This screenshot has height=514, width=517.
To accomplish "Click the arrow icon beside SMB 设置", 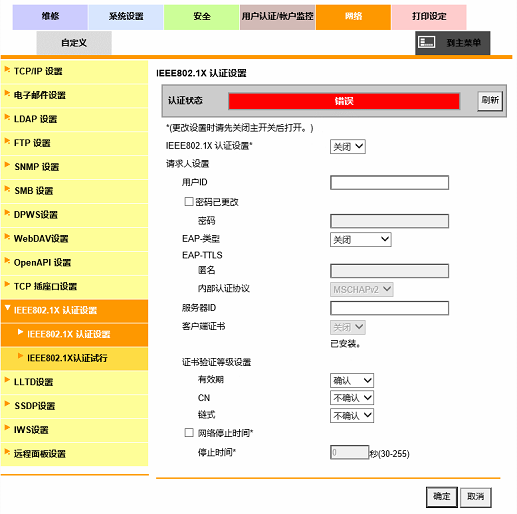I will coord(7,189).
